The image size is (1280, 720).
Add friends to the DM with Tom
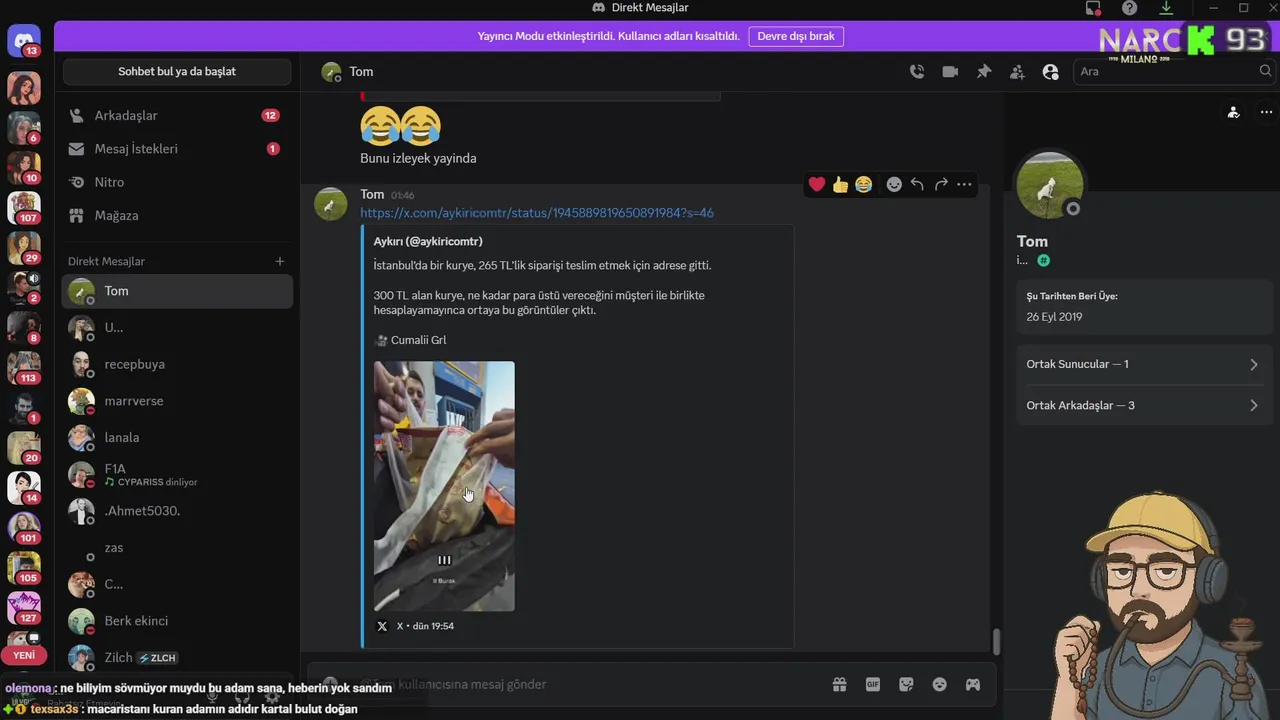(x=1017, y=72)
